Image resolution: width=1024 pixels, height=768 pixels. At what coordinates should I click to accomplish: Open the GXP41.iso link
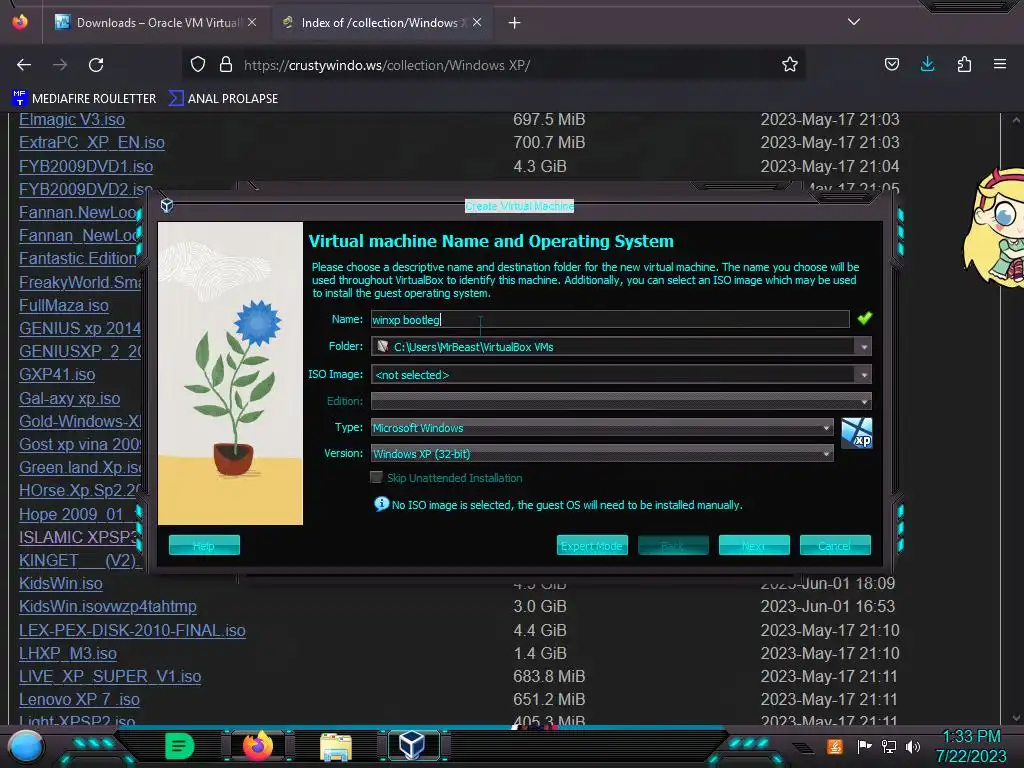(x=57, y=374)
